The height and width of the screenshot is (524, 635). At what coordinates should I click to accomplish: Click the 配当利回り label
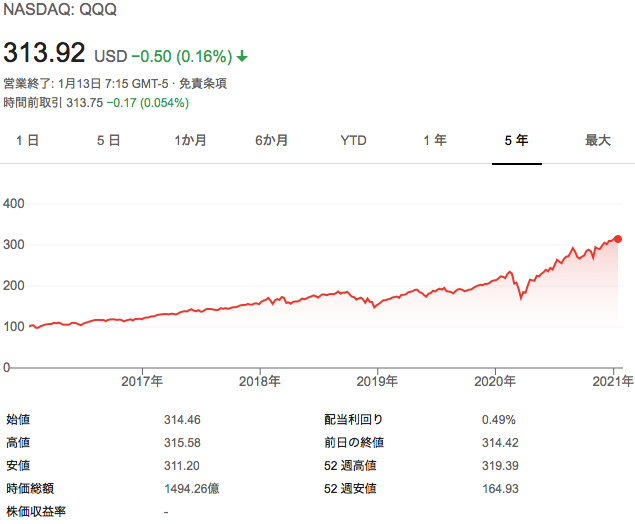pos(354,420)
